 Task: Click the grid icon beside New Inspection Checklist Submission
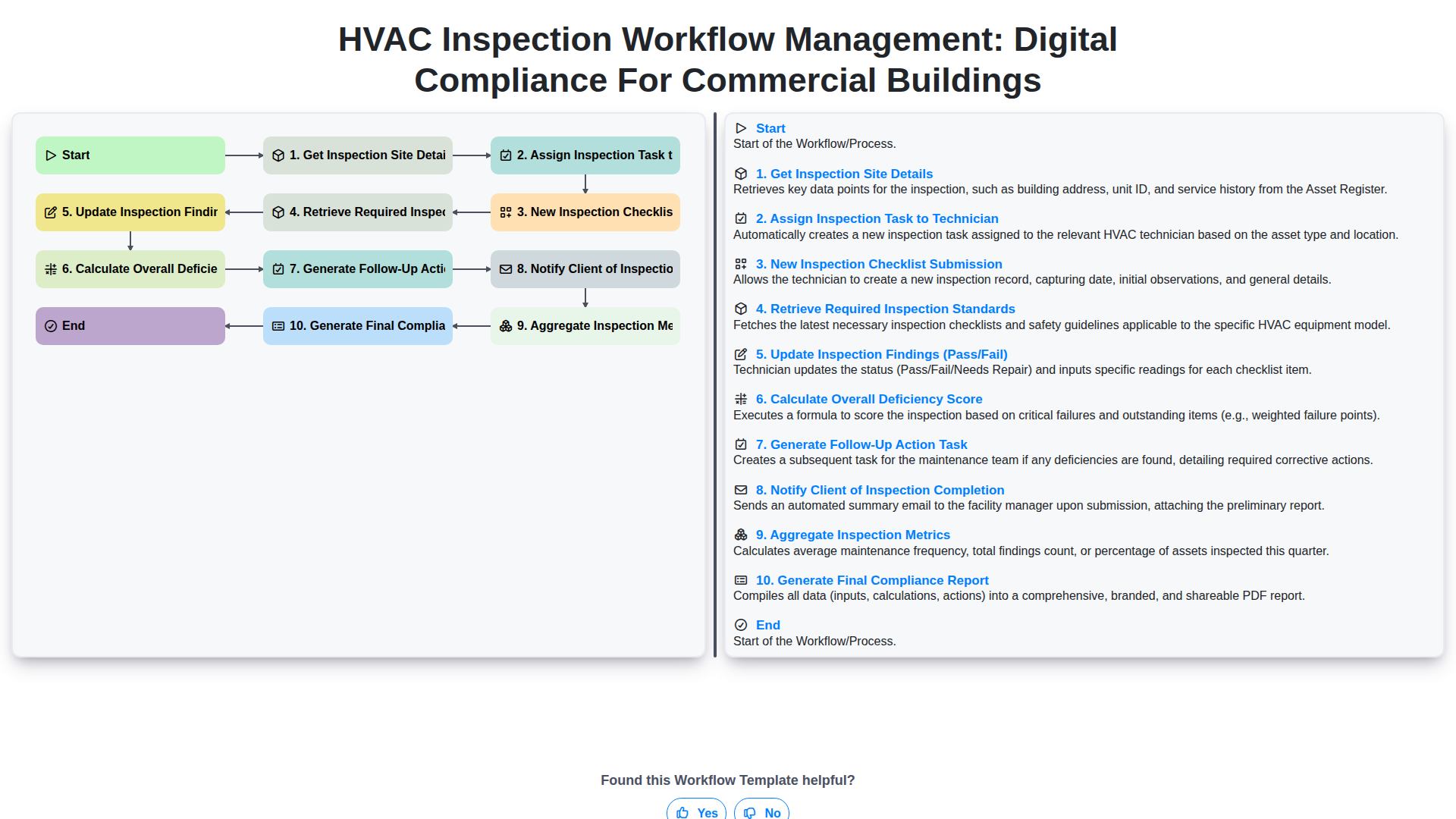point(741,264)
